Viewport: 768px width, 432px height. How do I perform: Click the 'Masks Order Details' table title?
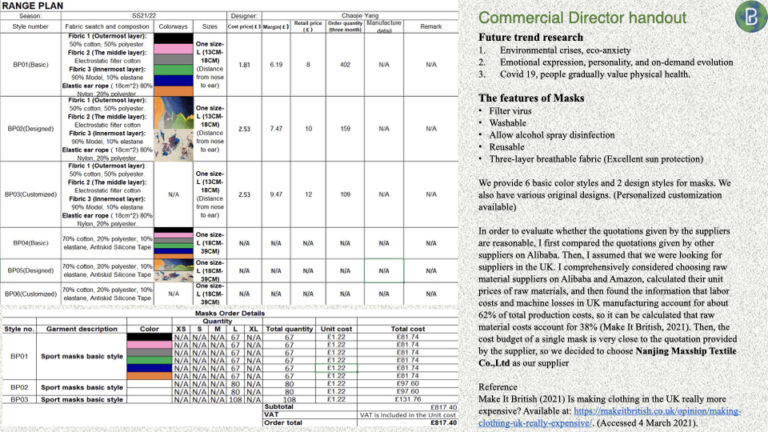[x=230, y=313]
